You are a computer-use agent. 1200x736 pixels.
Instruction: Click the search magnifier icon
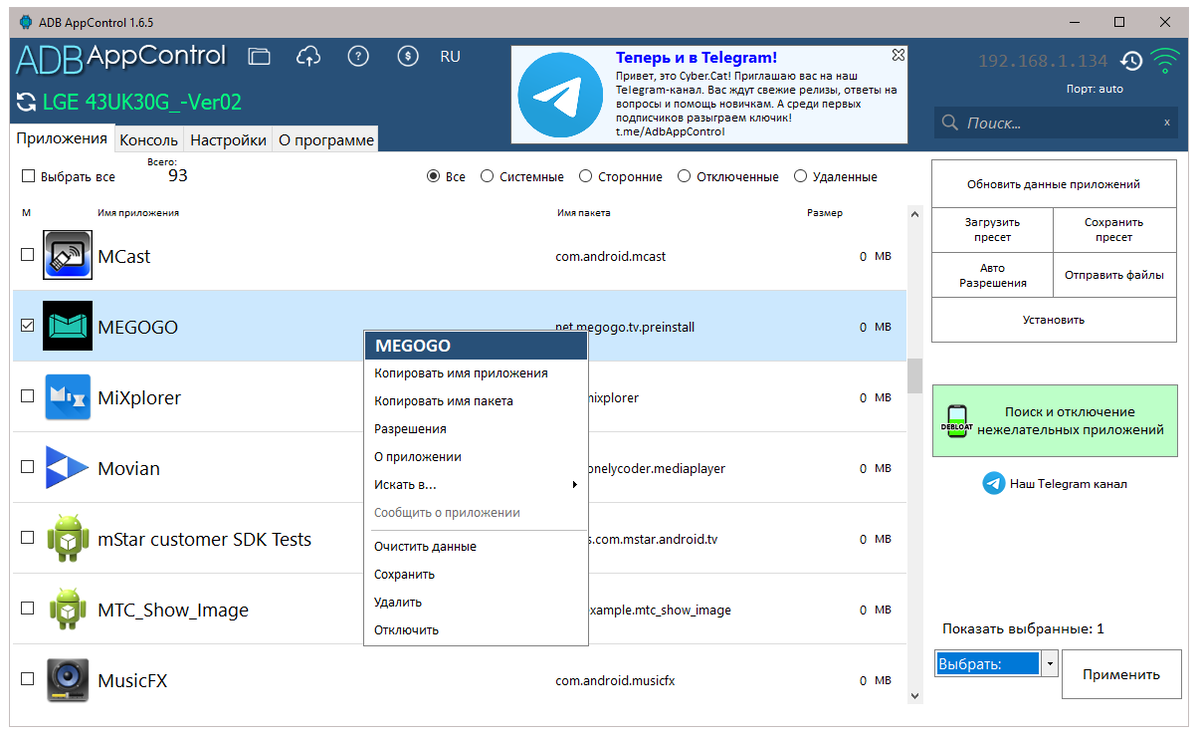click(x=950, y=123)
